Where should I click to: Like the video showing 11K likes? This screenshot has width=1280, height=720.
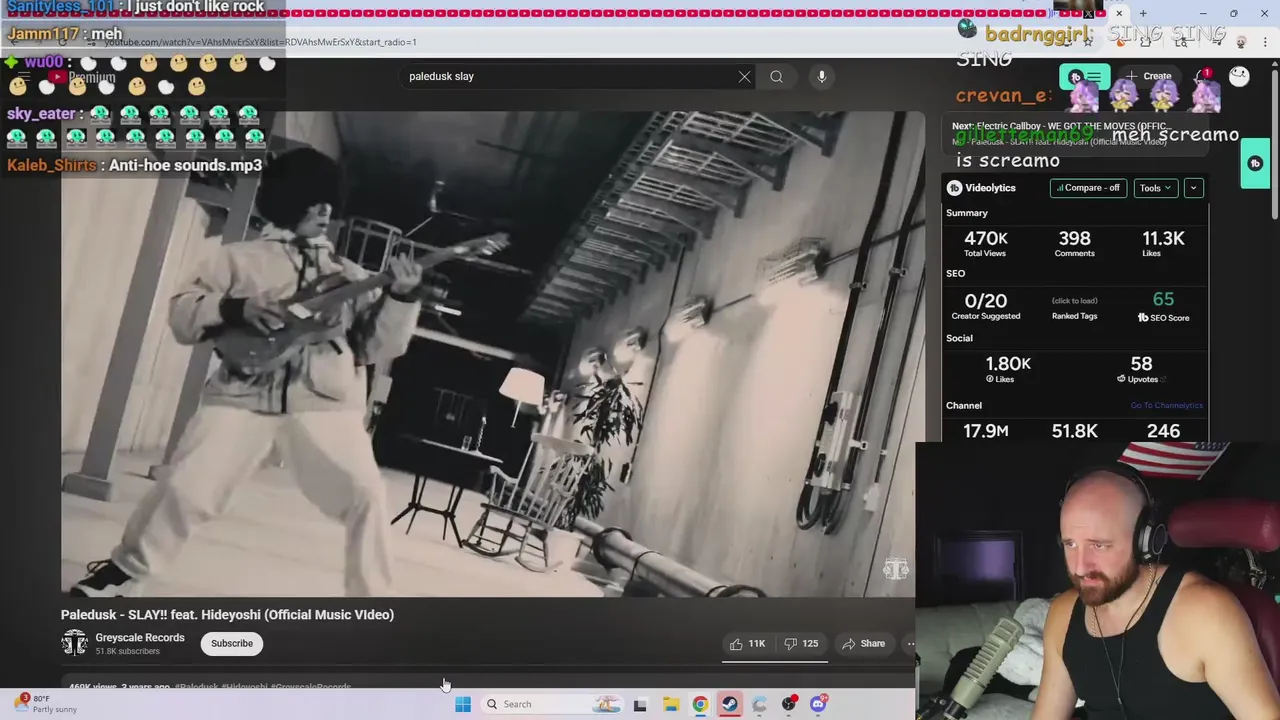pyautogui.click(x=747, y=644)
